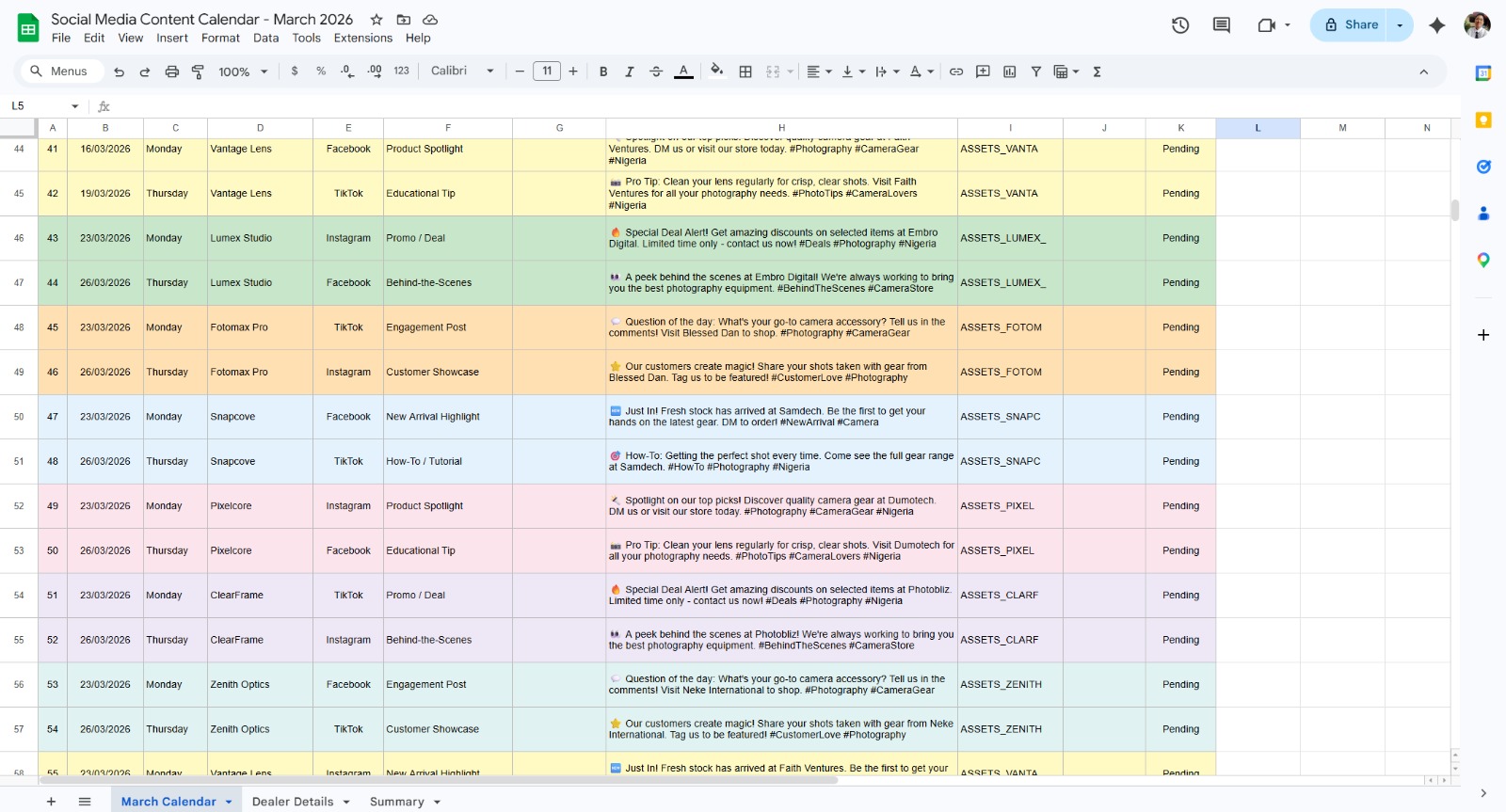Open name box dropdown arrow
Screen dimensions: 1506x812
click(74, 106)
